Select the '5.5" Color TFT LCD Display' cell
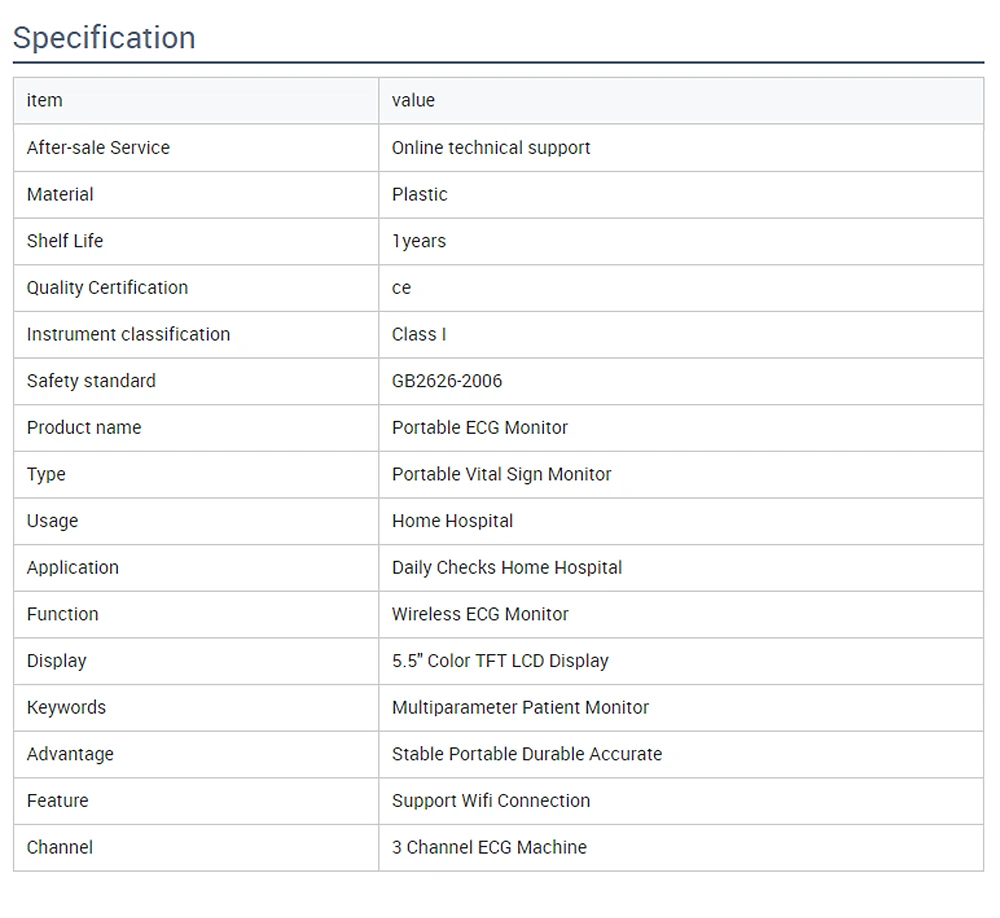 500,661
